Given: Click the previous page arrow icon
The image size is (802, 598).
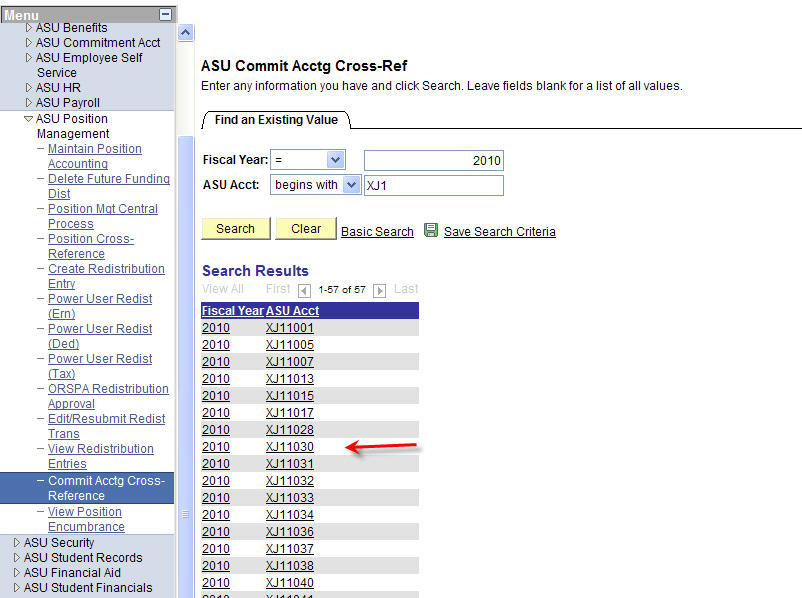Looking at the screenshot, I should (304, 290).
